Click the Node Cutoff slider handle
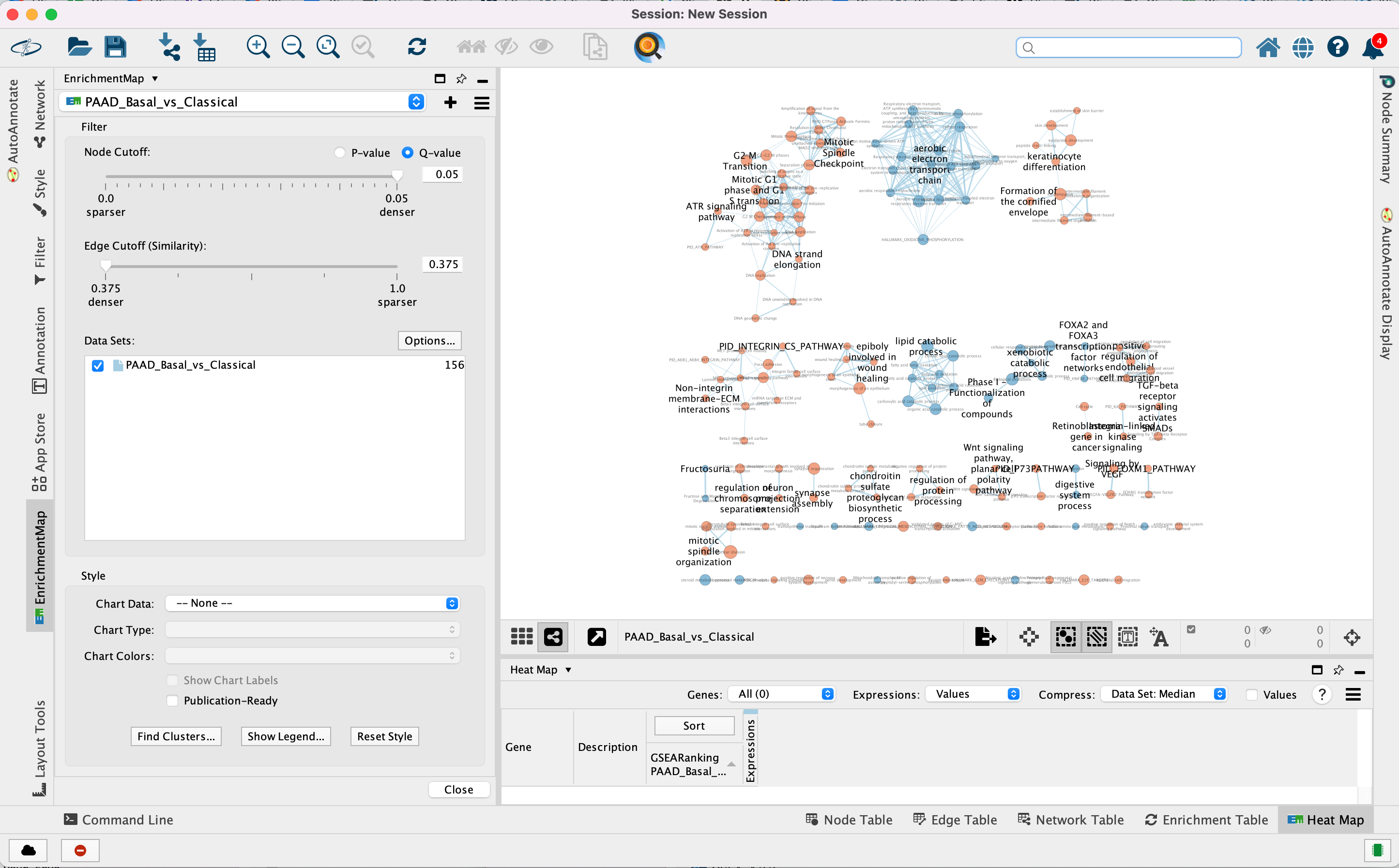1399x868 pixels. (x=397, y=176)
